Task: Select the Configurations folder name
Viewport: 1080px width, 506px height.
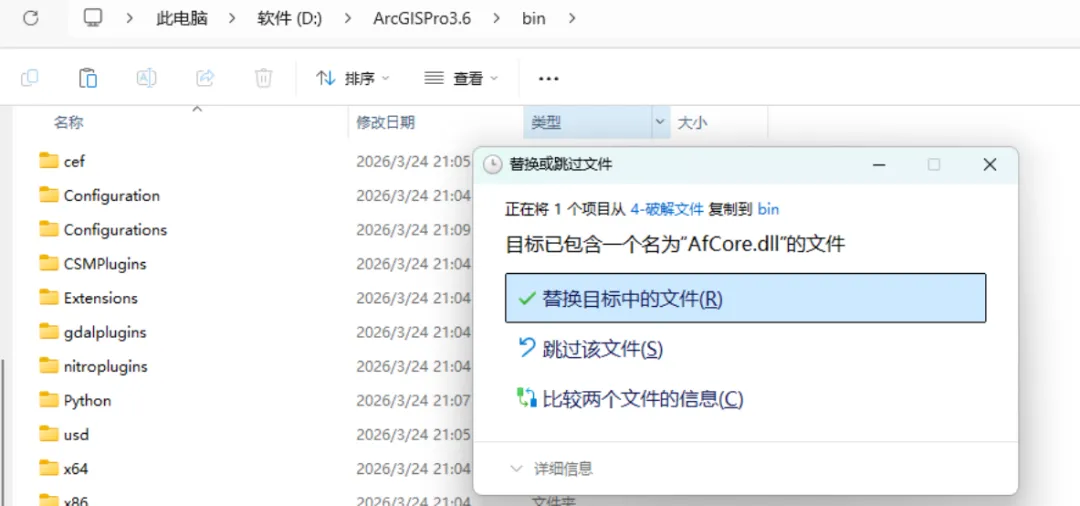Action: (116, 230)
